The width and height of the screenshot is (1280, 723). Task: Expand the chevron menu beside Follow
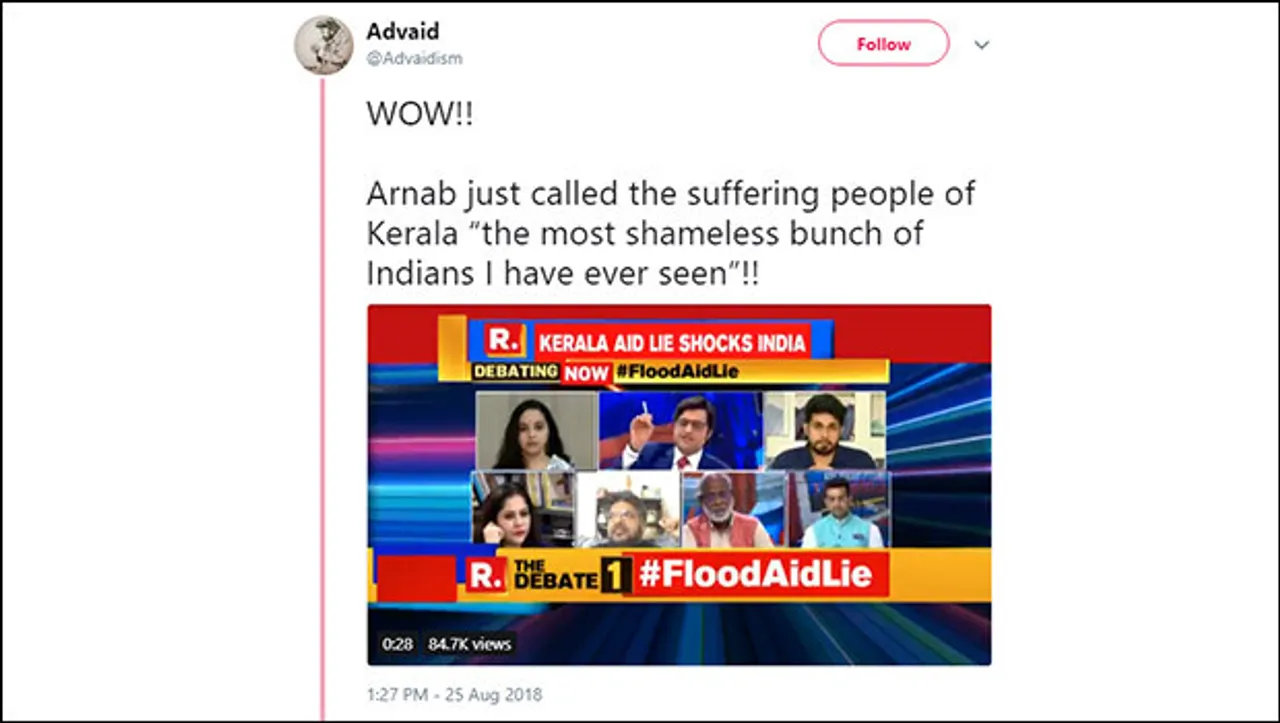981,45
